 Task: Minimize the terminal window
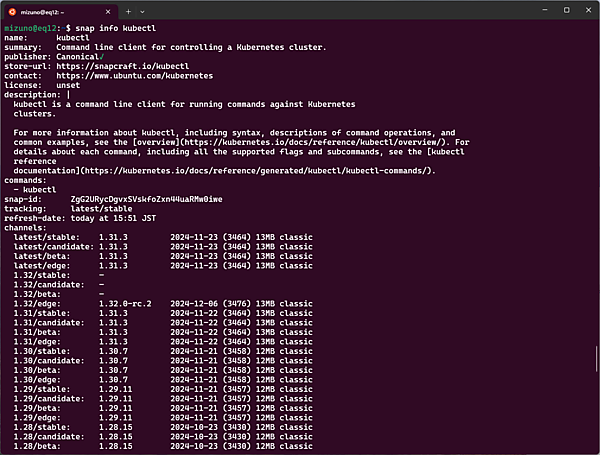539,10
